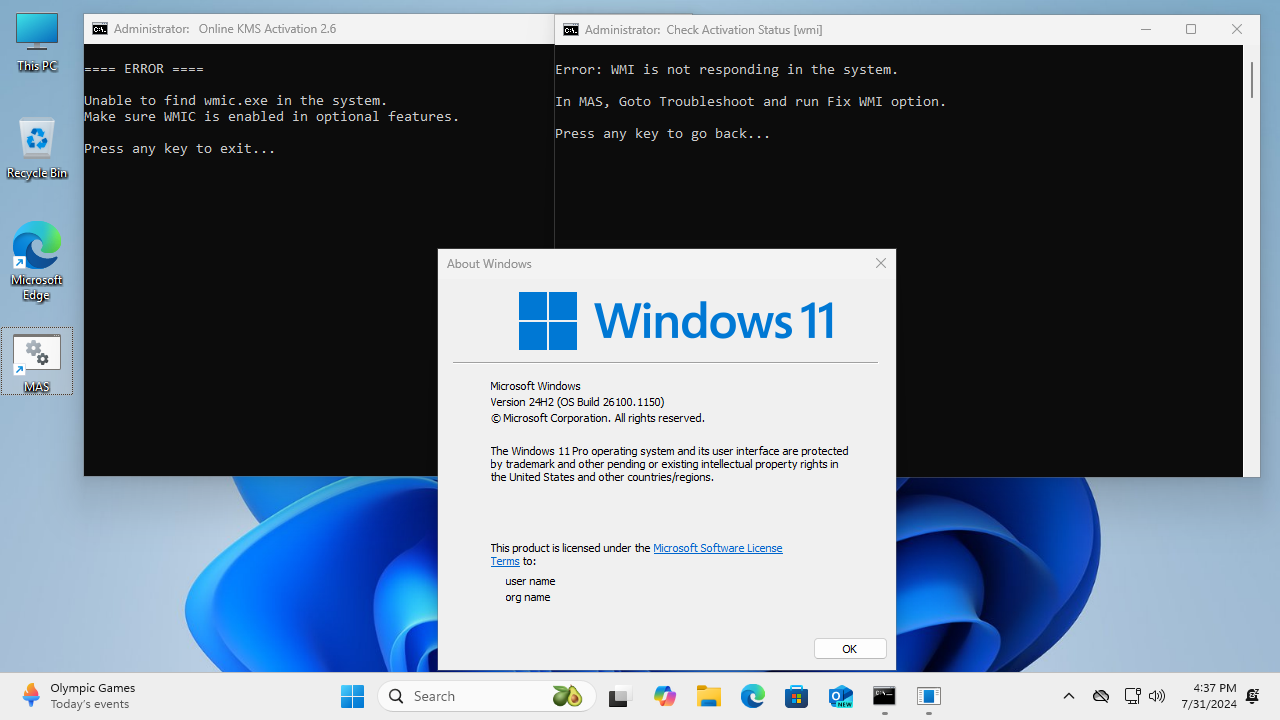
Task: Click the 'org name' licensee text
Action: pos(528,597)
